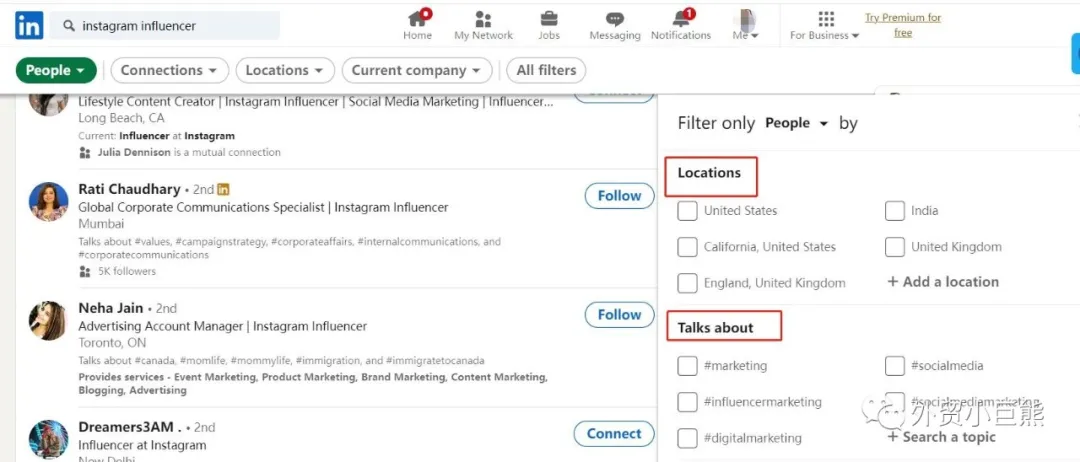
Task: Open the Jobs briefcase icon
Action: (x=549, y=19)
